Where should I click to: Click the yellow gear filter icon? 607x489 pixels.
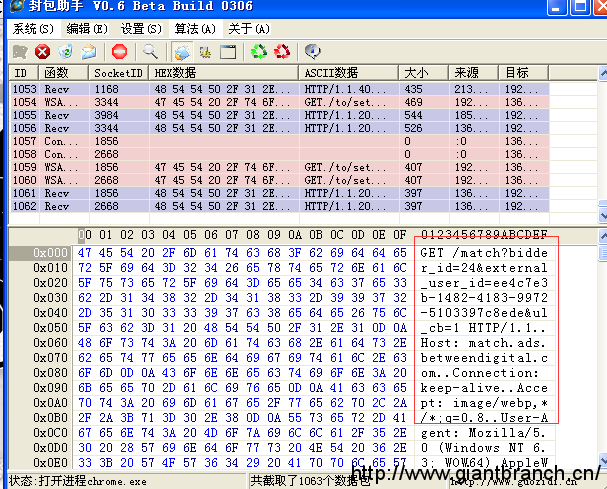click(x=205, y=51)
